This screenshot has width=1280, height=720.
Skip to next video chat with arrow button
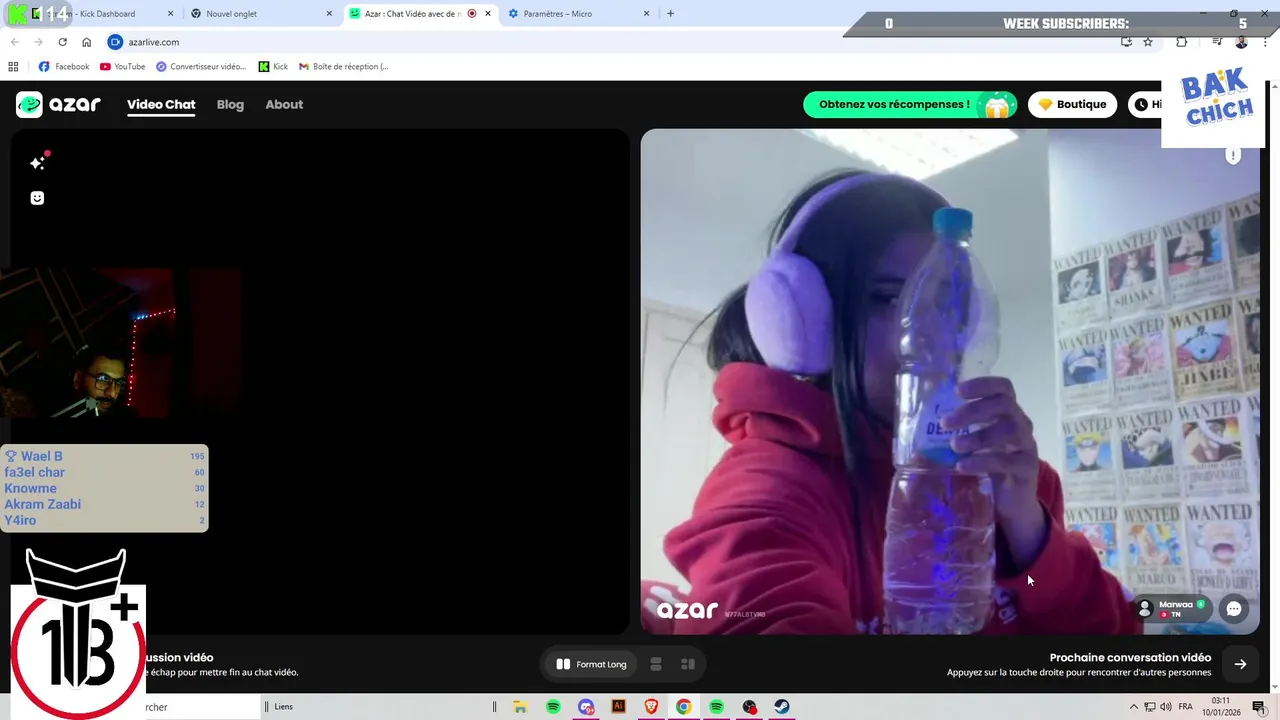(x=1240, y=664)
